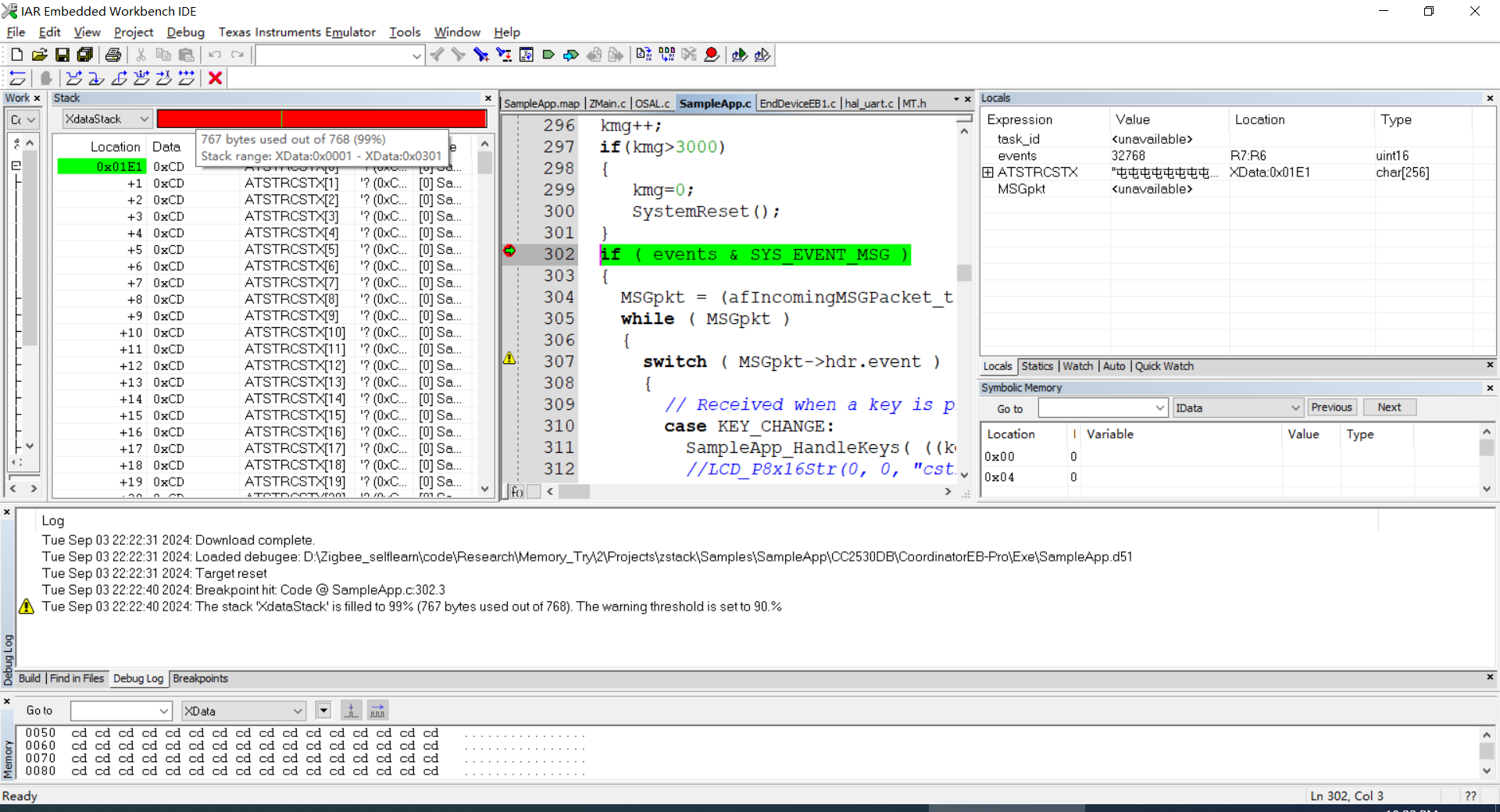Click the highlighted 0x01E1 stack location
The width and height of the screenshot is (1500, 812).
click(x=102, y=166)
